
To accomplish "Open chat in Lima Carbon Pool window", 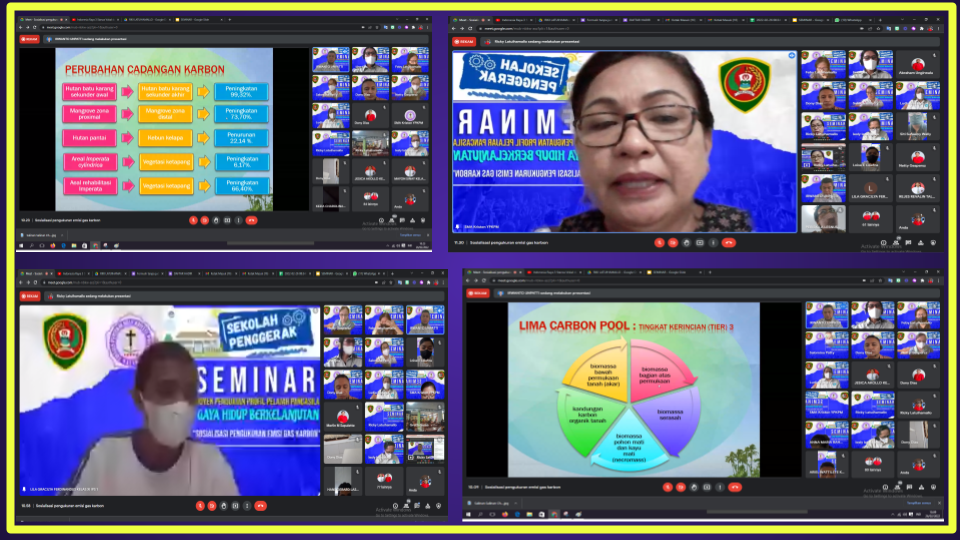I will click(x=909, y=487).
